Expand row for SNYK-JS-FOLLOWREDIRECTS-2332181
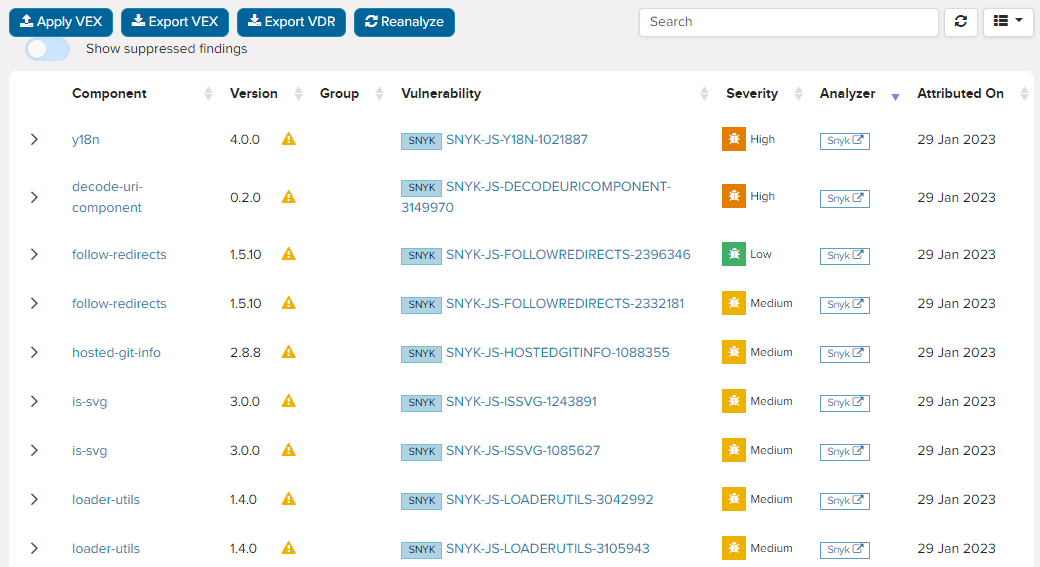This screenshot has height=567, width=1040. click(x=34, y=304)
